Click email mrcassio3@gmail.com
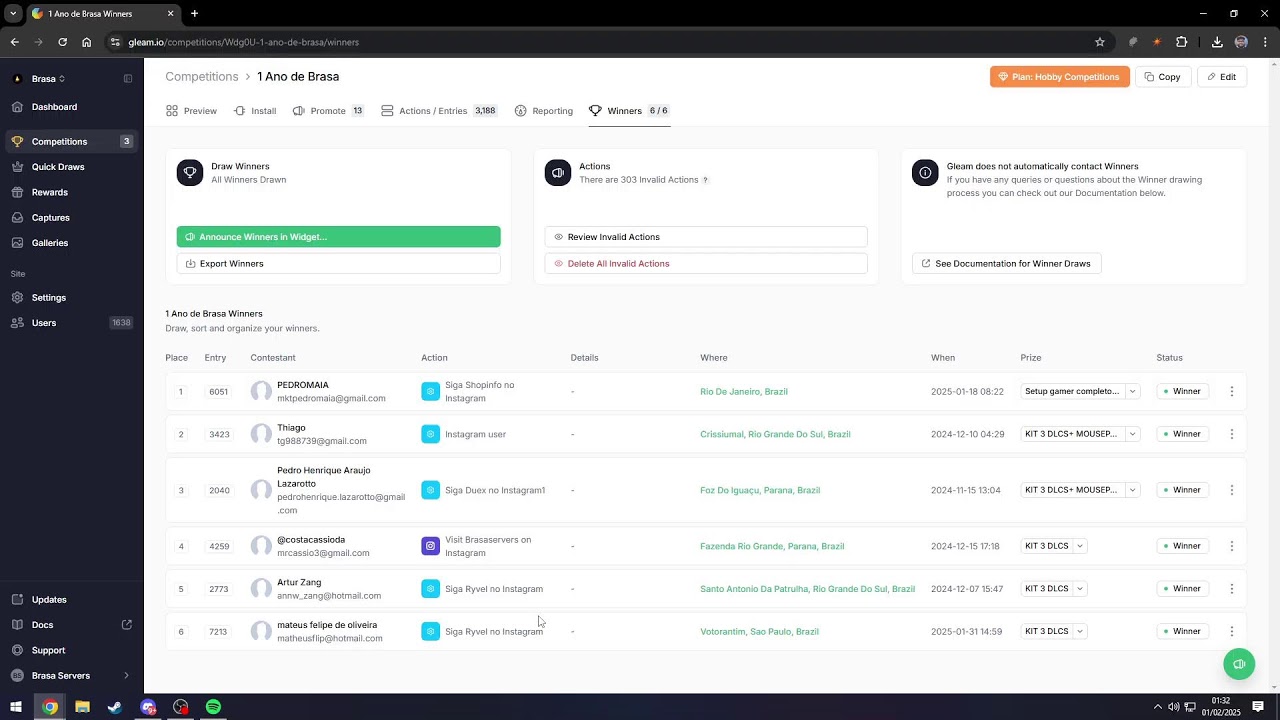 (323, 553)
